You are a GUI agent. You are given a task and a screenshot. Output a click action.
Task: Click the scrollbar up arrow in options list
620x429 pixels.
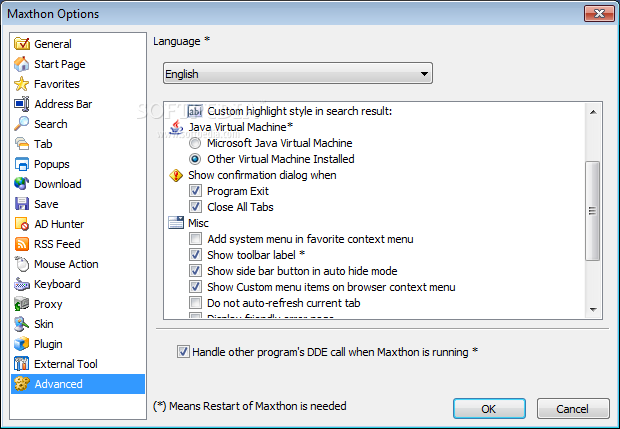click(593, 112)
